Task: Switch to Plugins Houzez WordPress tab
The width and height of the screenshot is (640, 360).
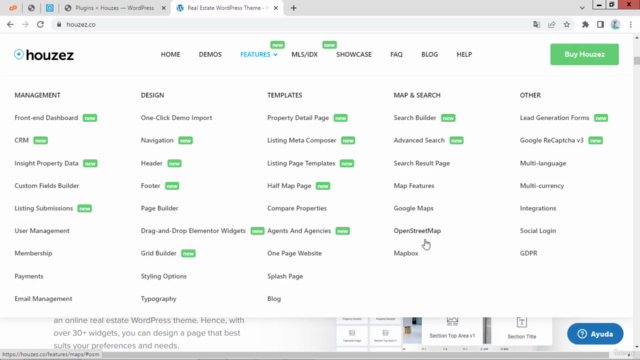Action: [115, 8]
